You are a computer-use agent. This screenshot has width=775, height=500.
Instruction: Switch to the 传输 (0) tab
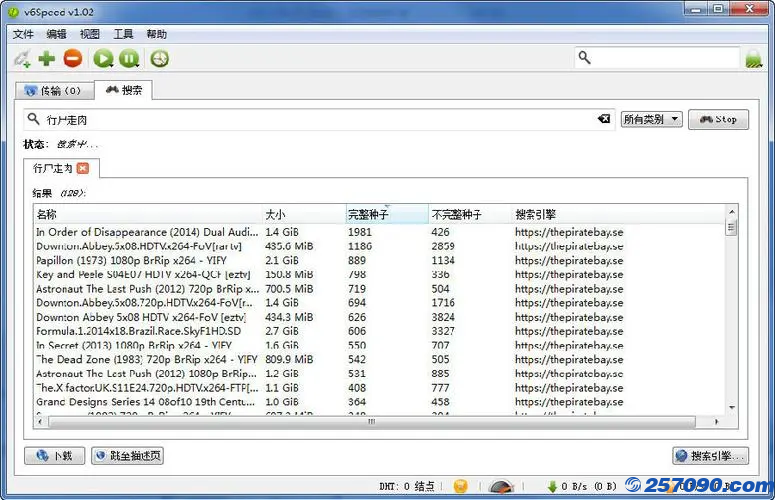[54, 91]
